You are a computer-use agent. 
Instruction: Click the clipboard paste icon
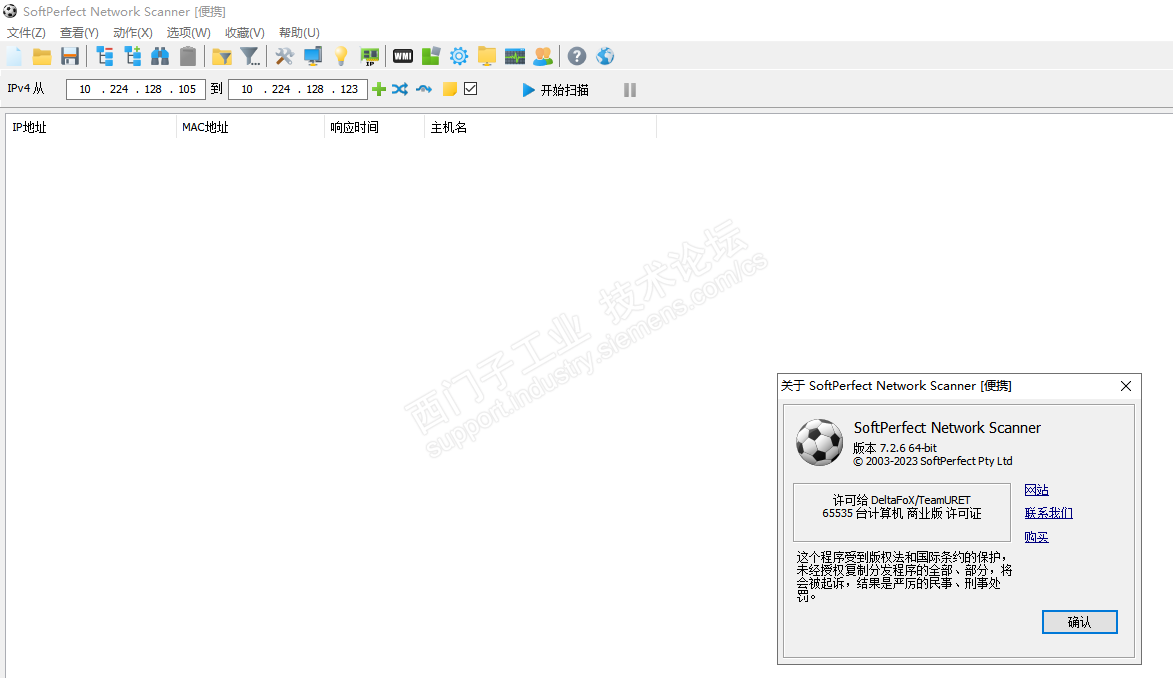tap(188, 56)
